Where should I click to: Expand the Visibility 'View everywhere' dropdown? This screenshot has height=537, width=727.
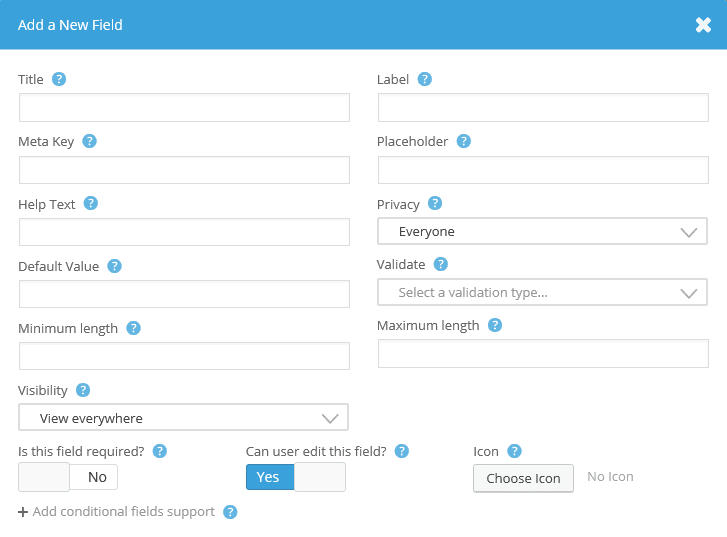tap(184, 417)
